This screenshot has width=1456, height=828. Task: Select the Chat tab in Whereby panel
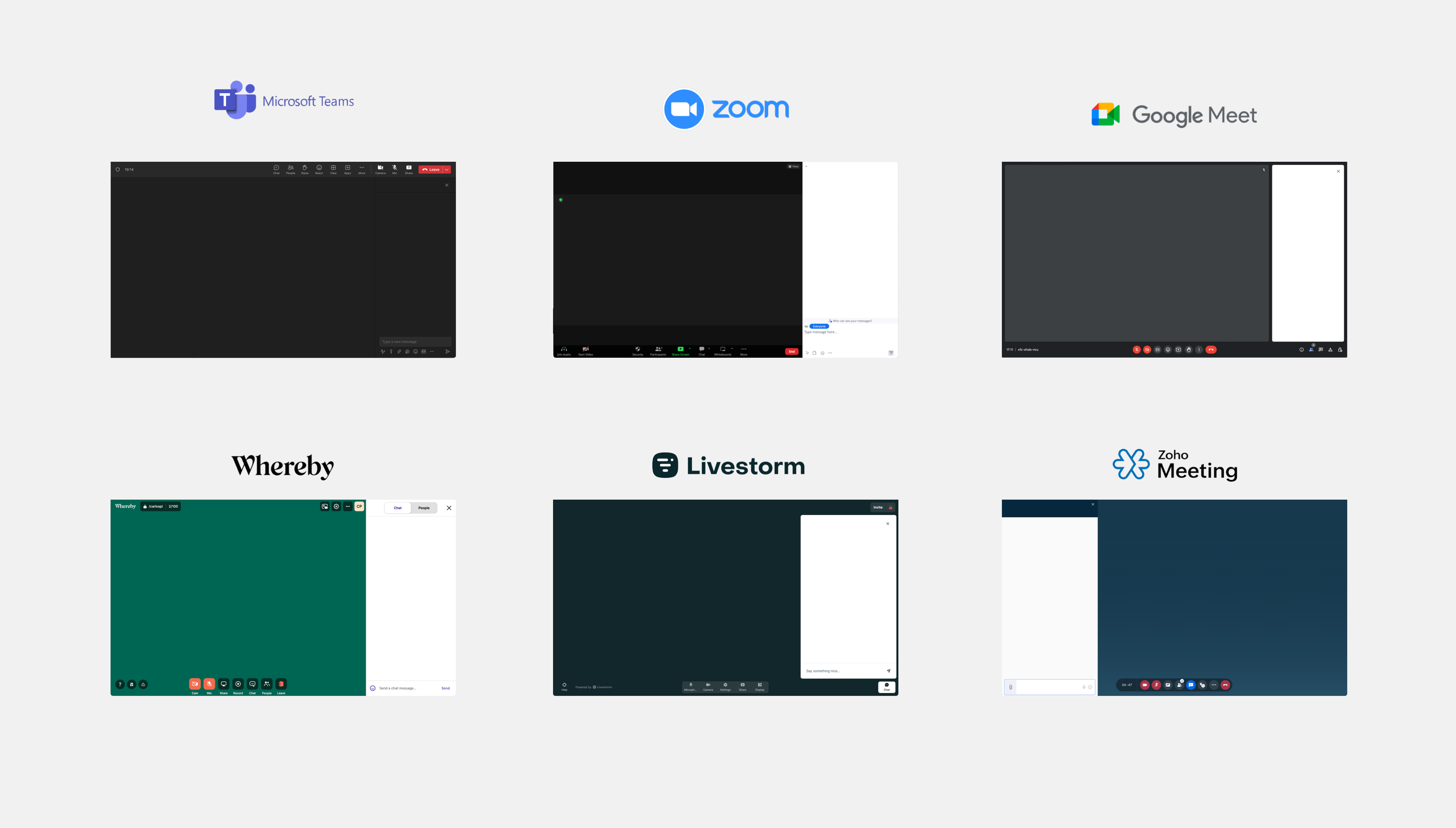point(398,508)
